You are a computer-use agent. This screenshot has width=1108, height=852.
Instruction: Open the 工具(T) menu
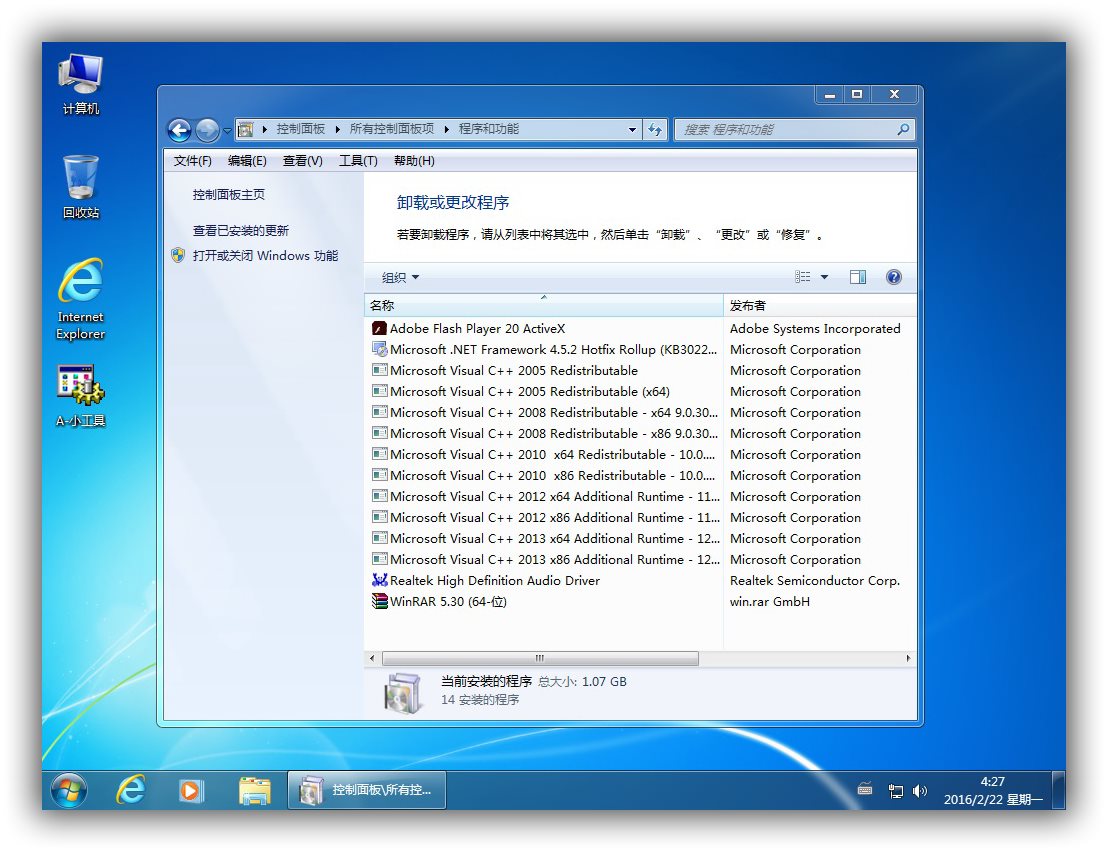click(358, 160)
